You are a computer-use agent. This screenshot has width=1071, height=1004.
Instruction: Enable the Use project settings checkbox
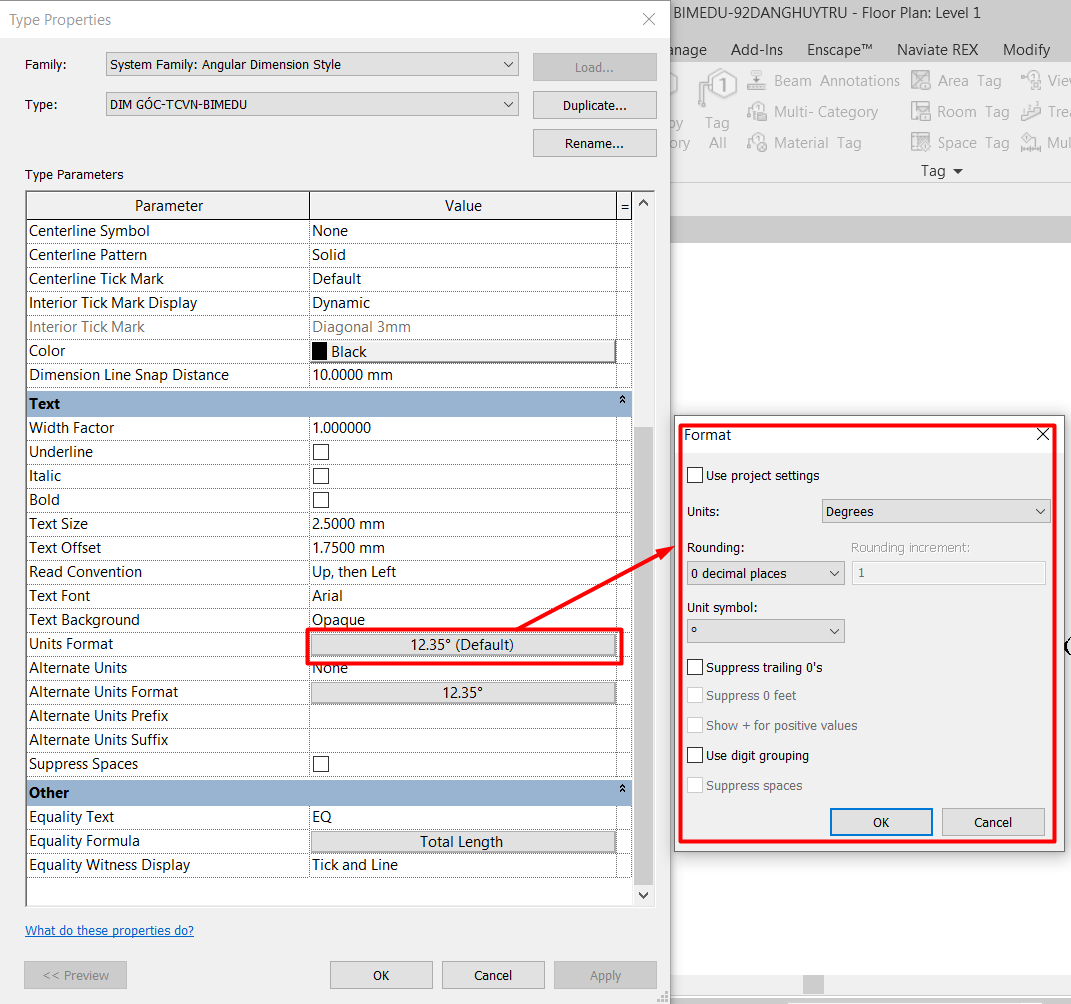[695, 476]
